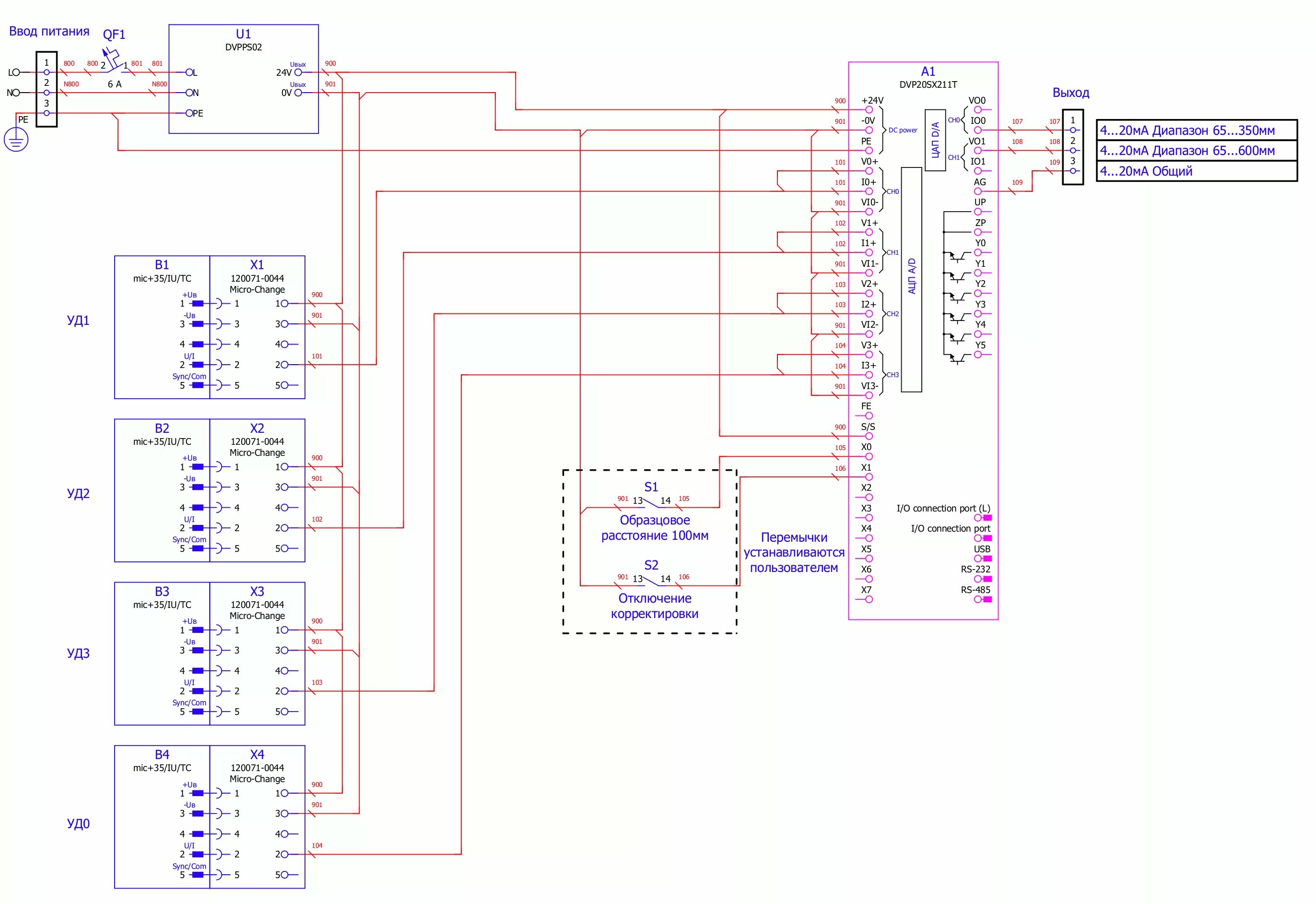The height and width of the screenshot is (904, 1316).
Task: Click the X0 digital input terminal node
Action: [869, 455]
